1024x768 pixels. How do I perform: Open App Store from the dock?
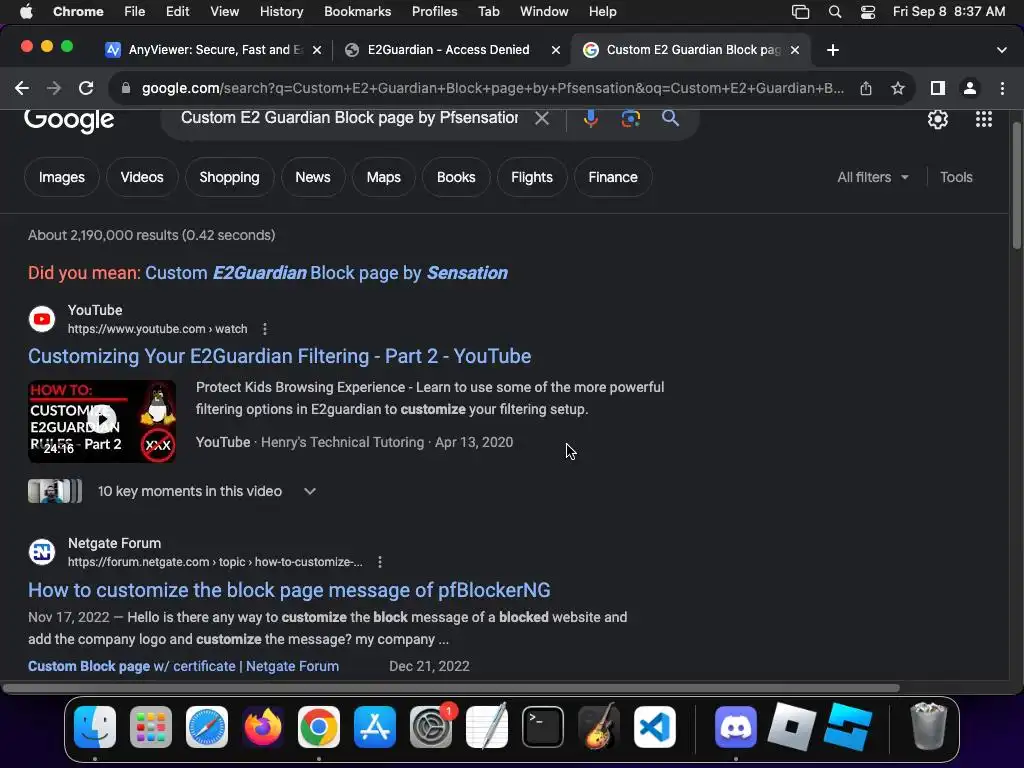(x=375, y=727)
